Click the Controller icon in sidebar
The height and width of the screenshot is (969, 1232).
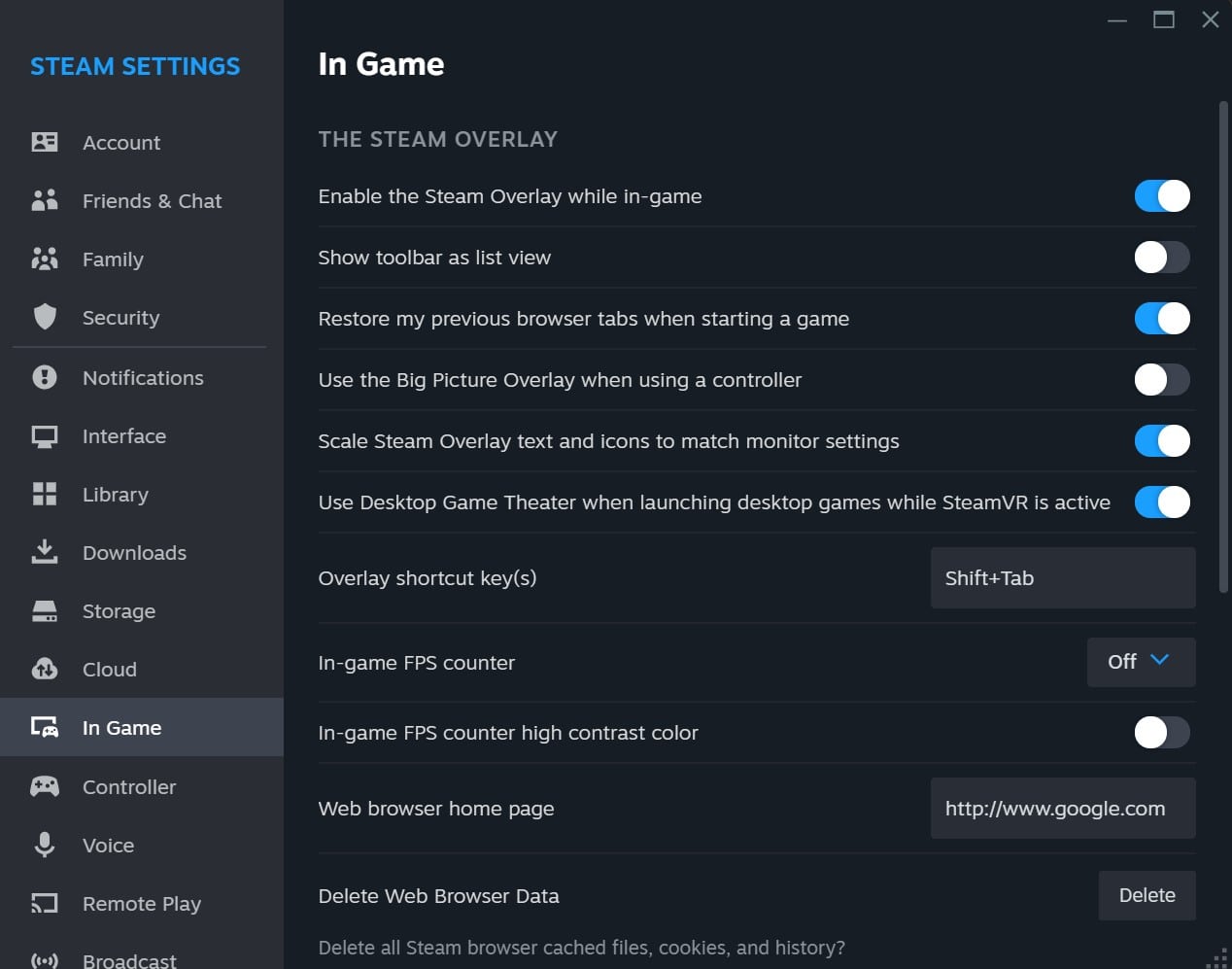tap(45, 786)
